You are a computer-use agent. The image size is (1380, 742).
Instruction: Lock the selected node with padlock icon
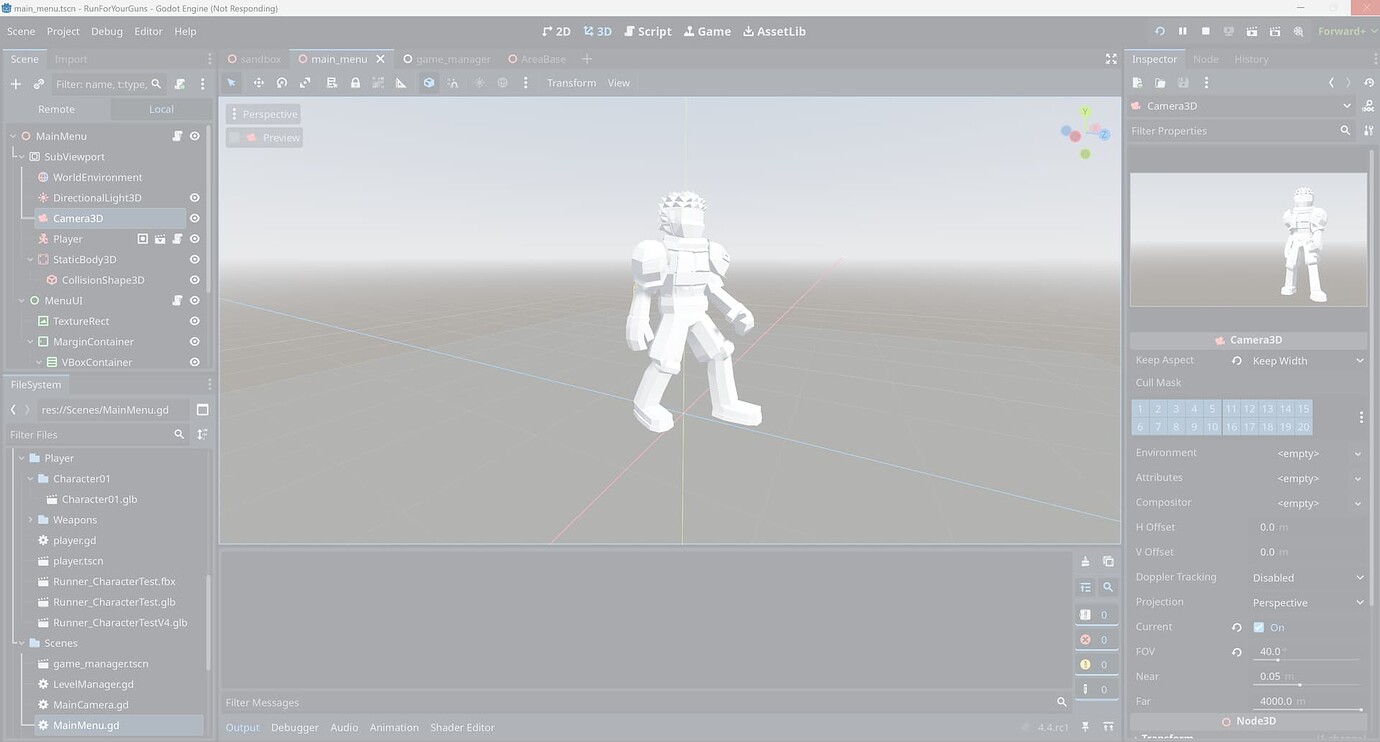[x=355, y=83]
